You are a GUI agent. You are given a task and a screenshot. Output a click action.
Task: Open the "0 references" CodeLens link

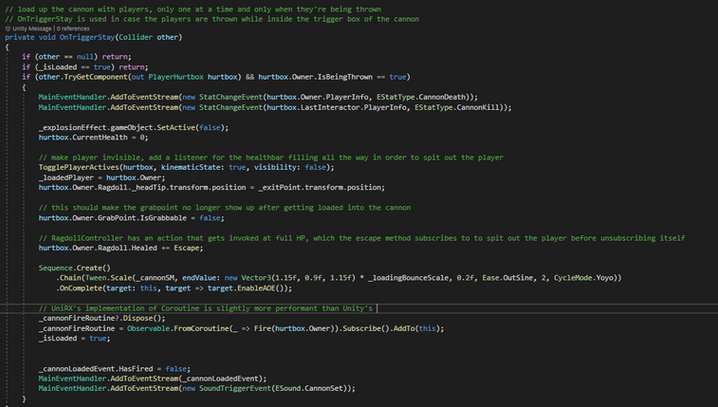73,28
